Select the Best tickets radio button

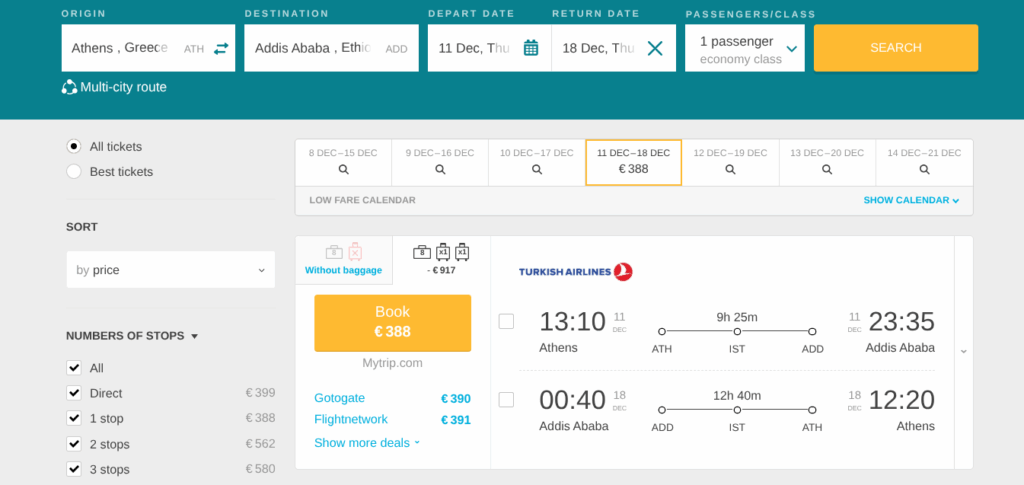coord(74,172)
